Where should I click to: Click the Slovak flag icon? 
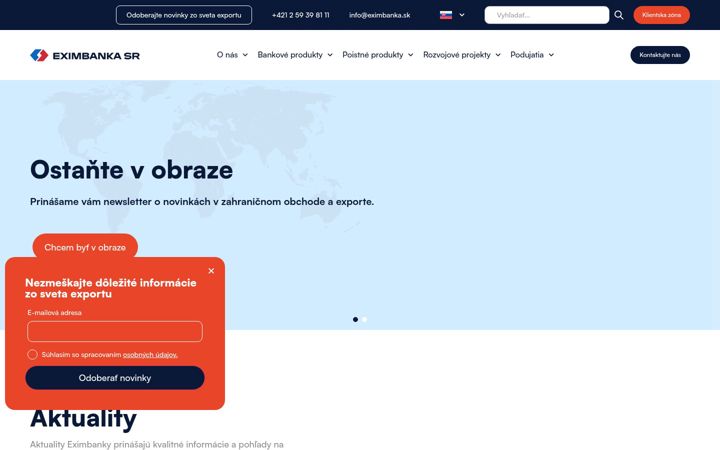click(446, 15)
